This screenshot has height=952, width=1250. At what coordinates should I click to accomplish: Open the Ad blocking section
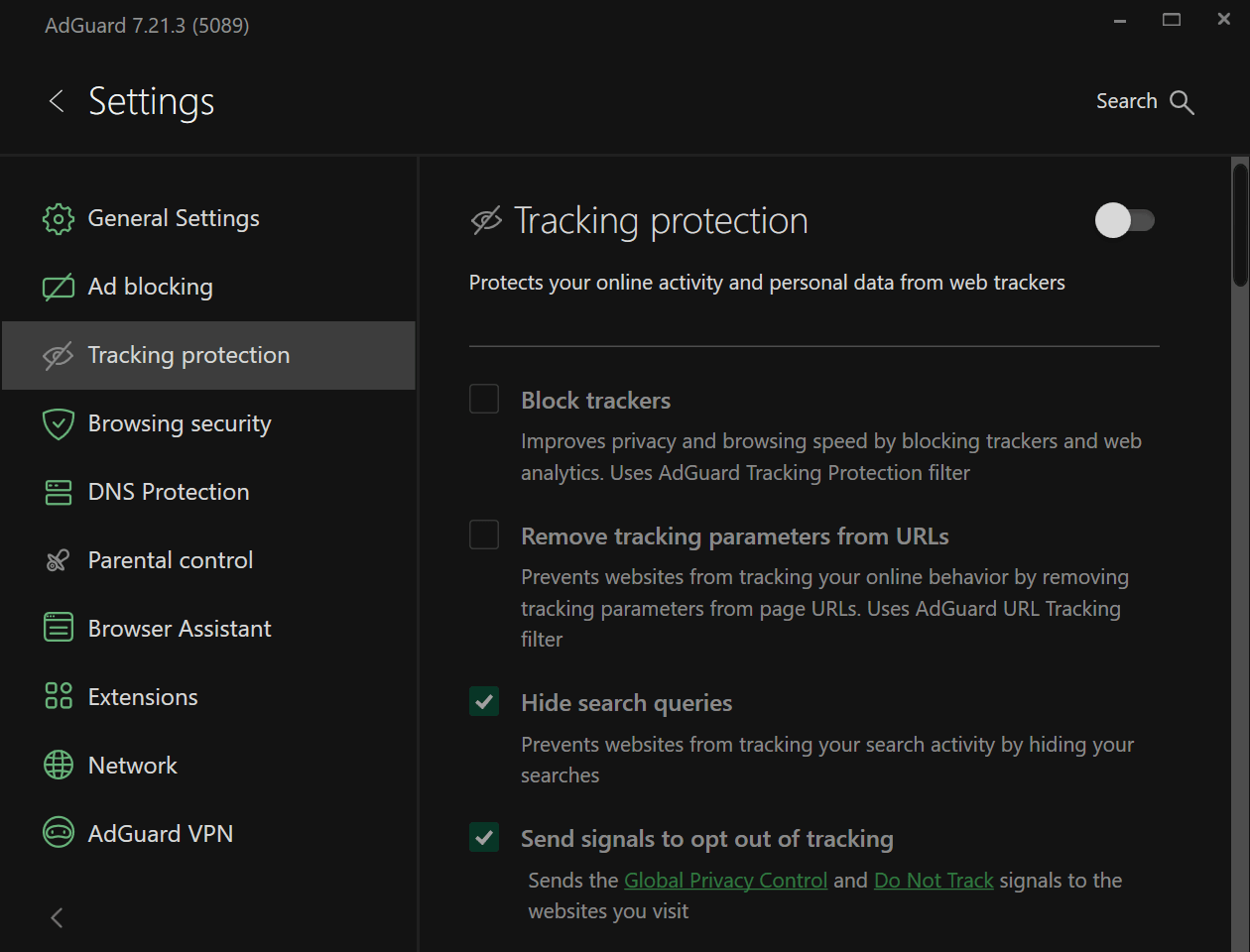pos(208,288)
